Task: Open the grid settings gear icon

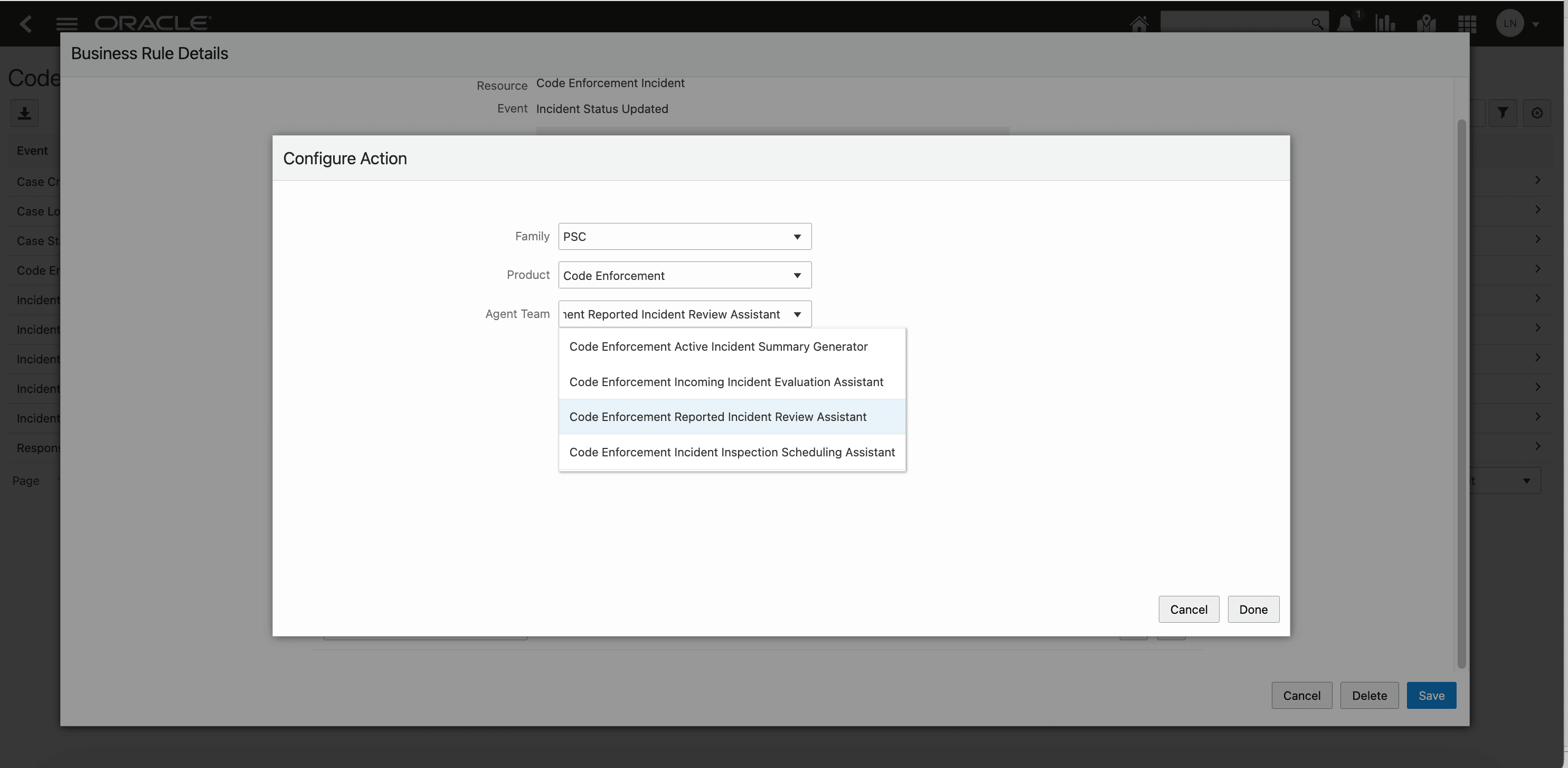Action: [1537, 113]
